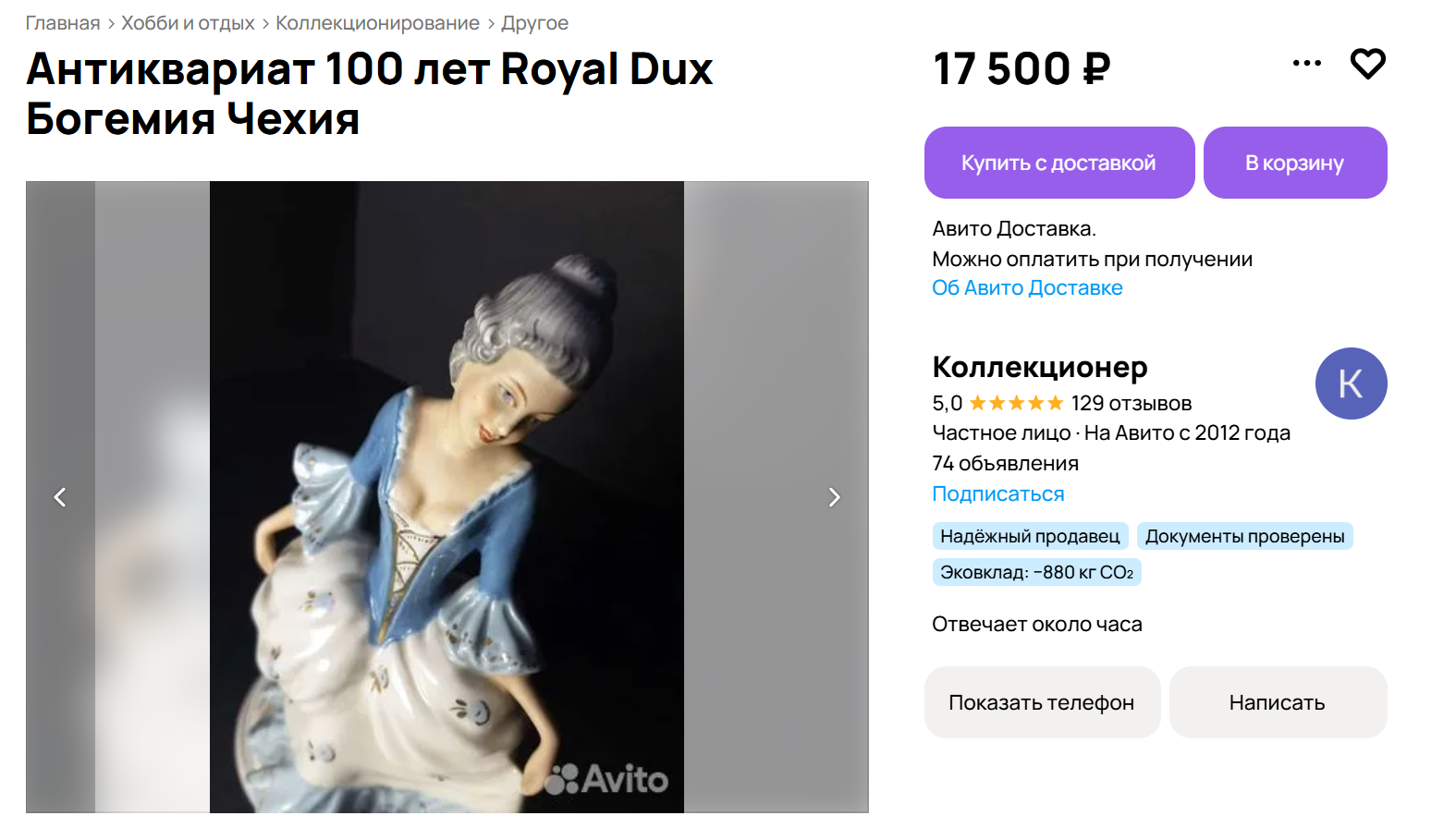Viewport: 1456px width, 828px height.
Task: Open seller avatar with letter K
Action: 1351,384
